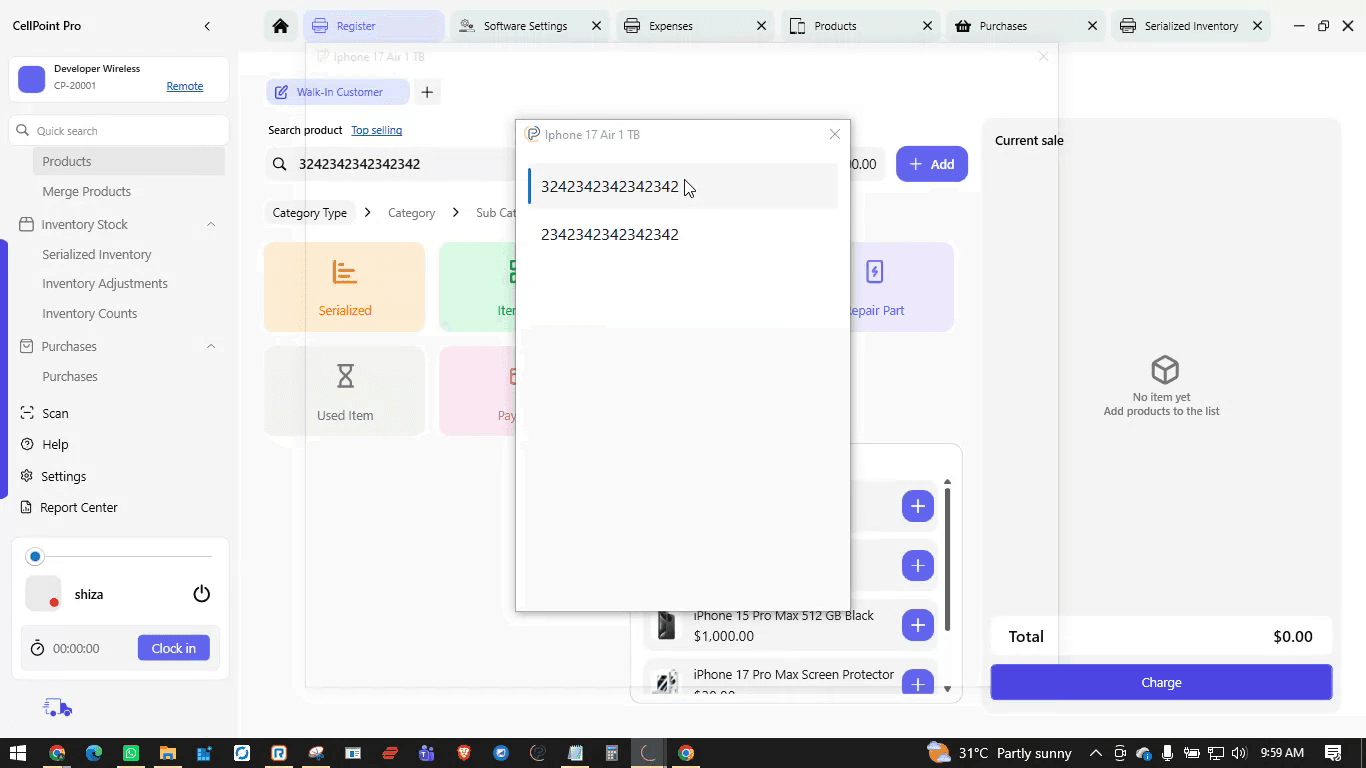1366x768 pixels.
Task: Click the Quick search field
Action: coord(120,131)
